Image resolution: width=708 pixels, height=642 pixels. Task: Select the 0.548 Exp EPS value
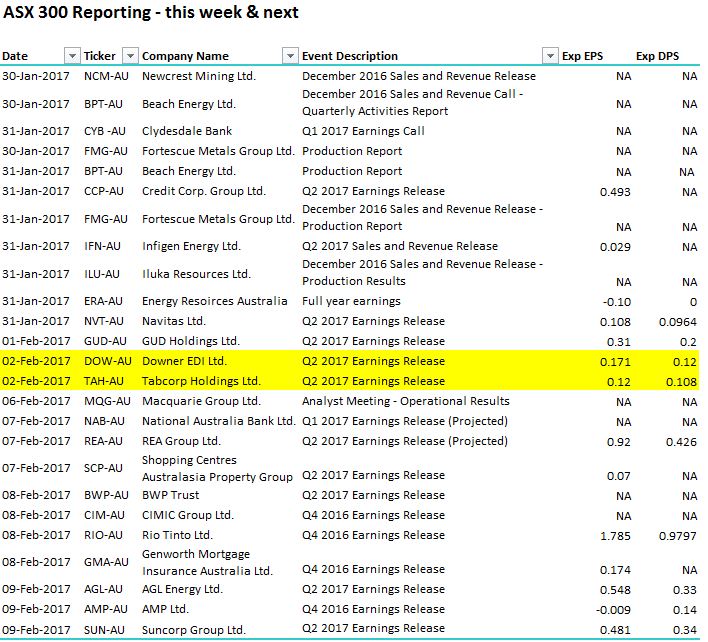tap(615, 590)
